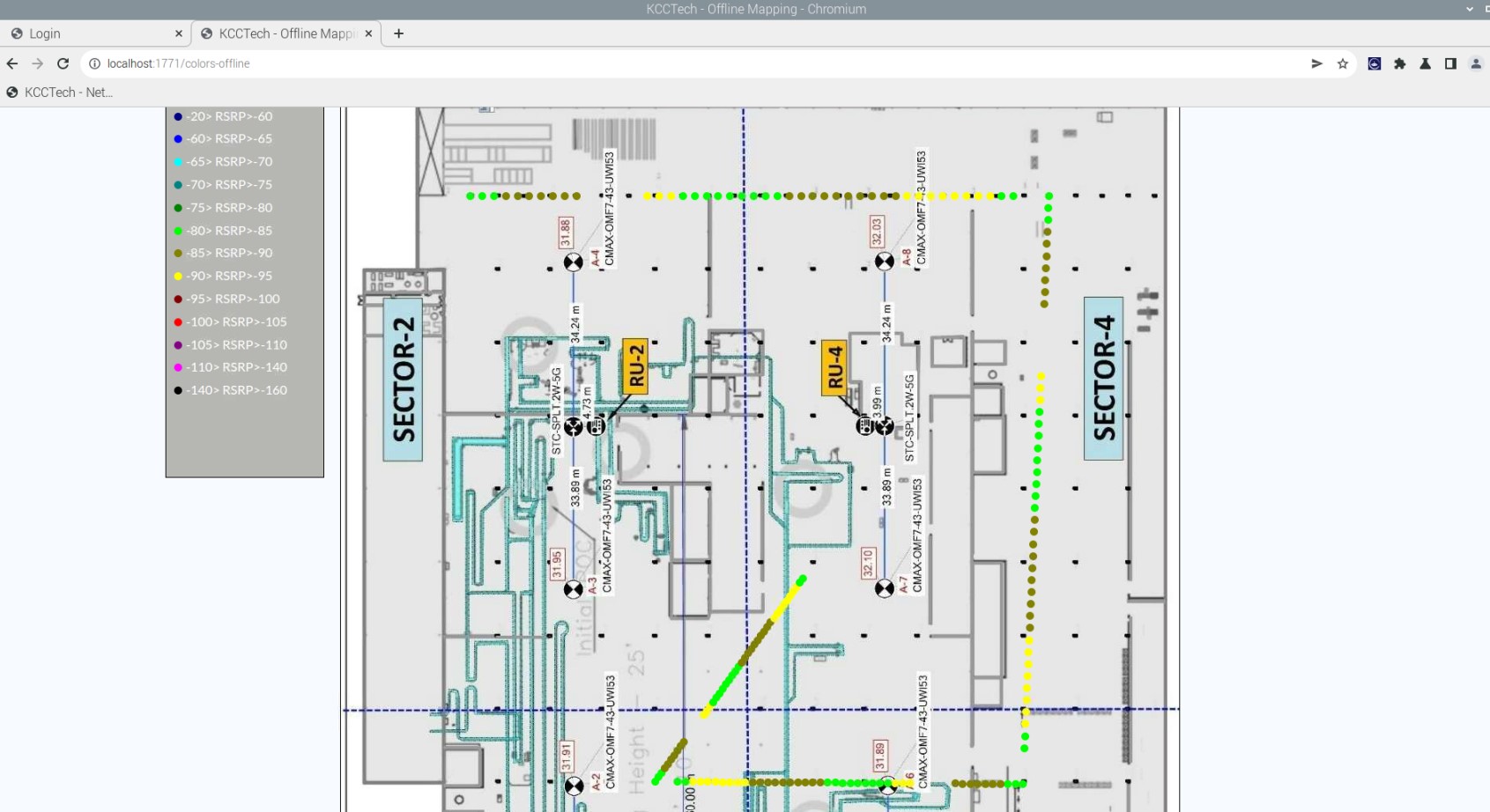Click the 31.88 value label
Viewport: 1490px width, 812px height.
(x=566, y=233)
